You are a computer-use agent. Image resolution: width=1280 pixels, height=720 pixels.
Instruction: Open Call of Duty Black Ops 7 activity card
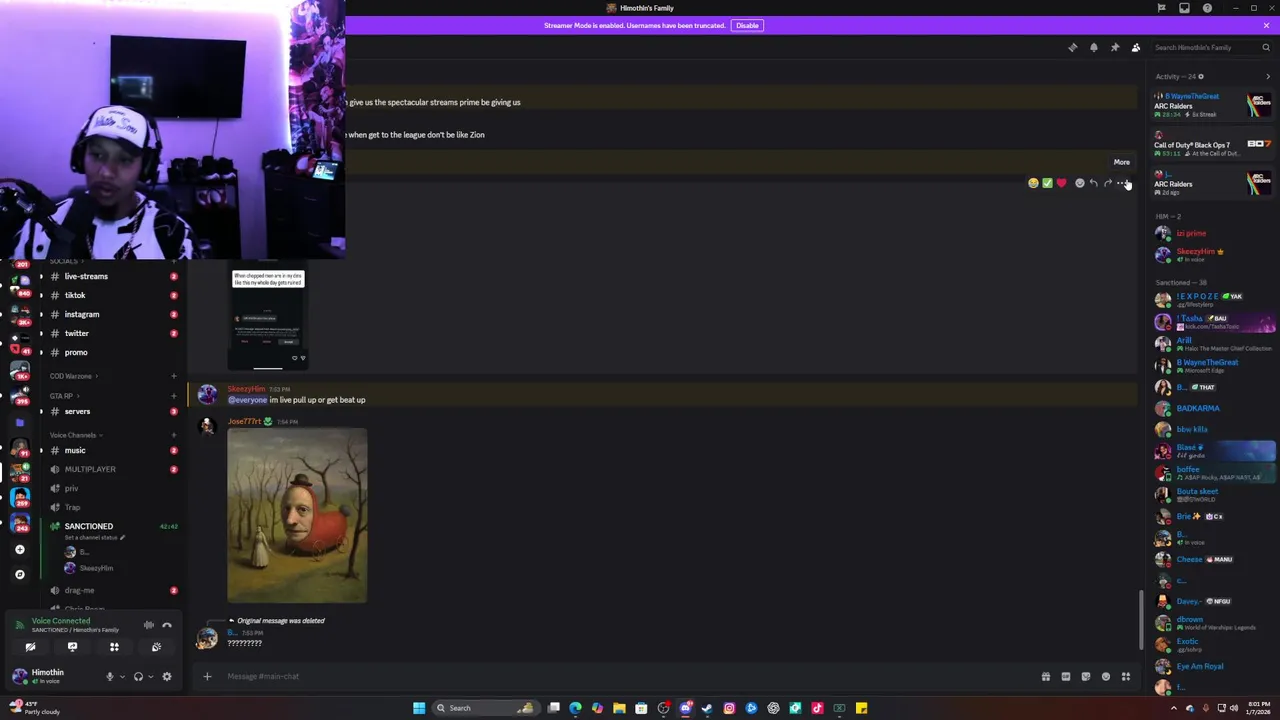coord(1212,145)
